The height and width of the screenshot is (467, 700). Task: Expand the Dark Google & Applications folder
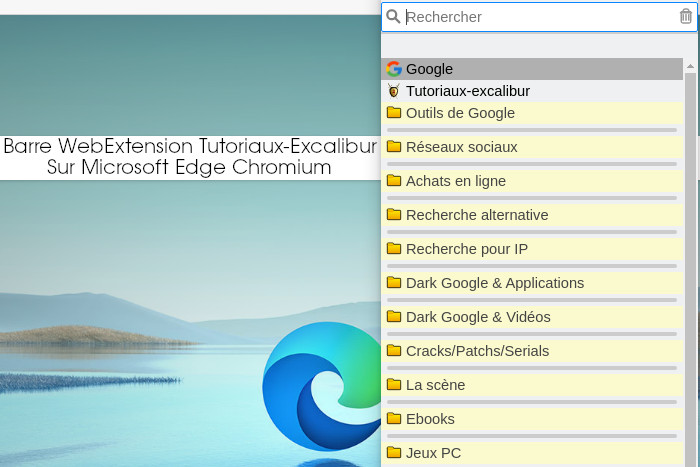(532, 283)
